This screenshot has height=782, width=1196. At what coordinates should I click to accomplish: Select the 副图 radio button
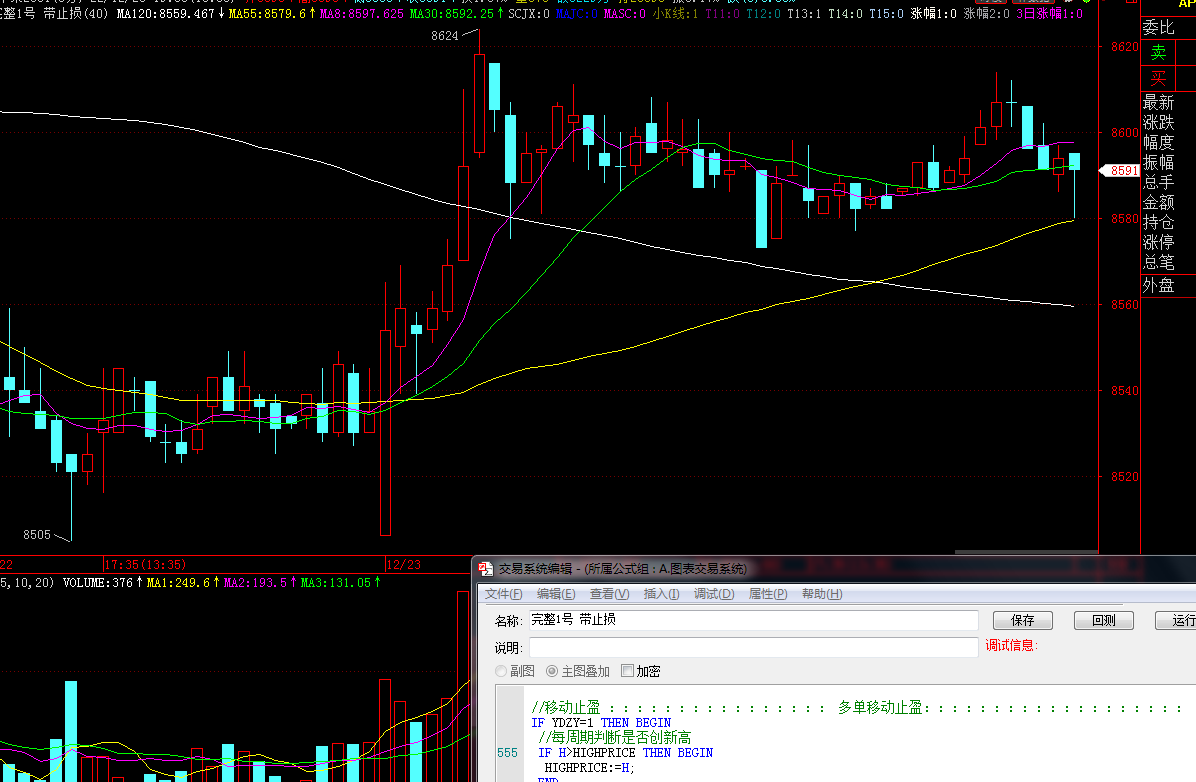tap(501, 671)
